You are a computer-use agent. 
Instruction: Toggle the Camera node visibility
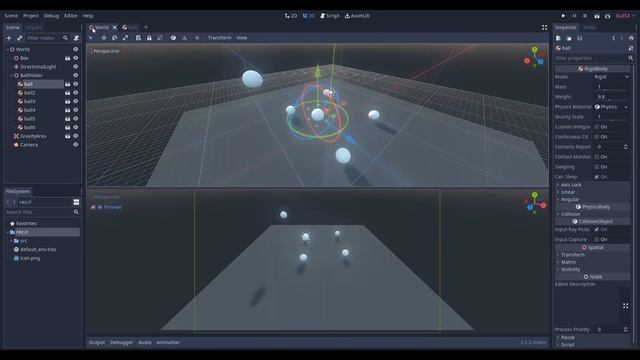[x=76, y=144]
